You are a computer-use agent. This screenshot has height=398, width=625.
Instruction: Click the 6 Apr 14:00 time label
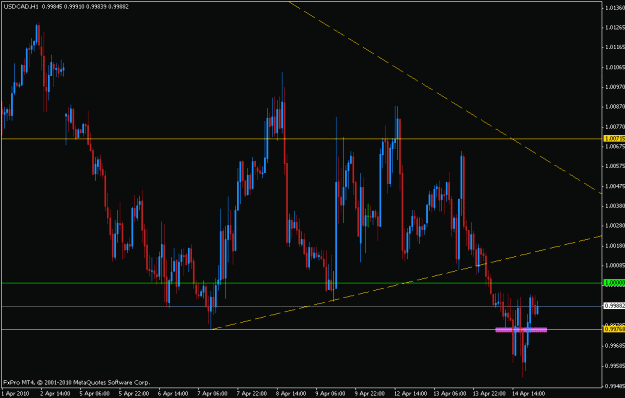(x=173, y=394)
